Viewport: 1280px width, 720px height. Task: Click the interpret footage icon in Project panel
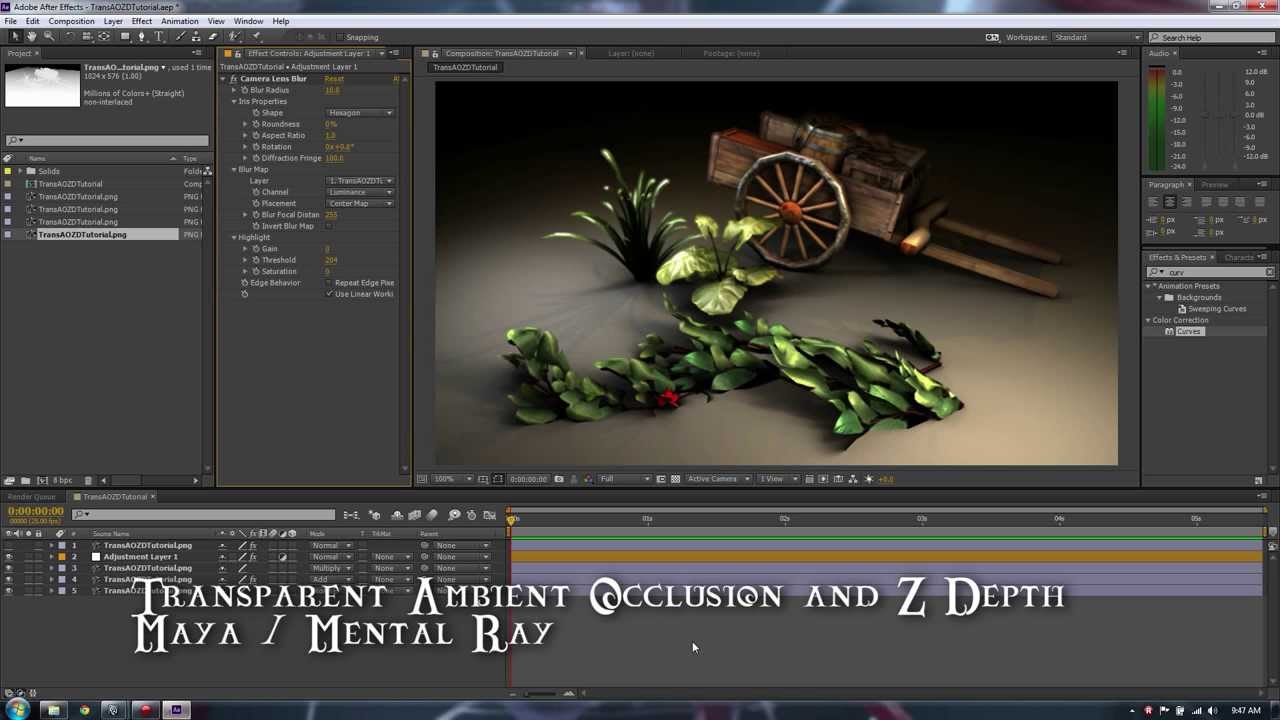click(9, 480)
